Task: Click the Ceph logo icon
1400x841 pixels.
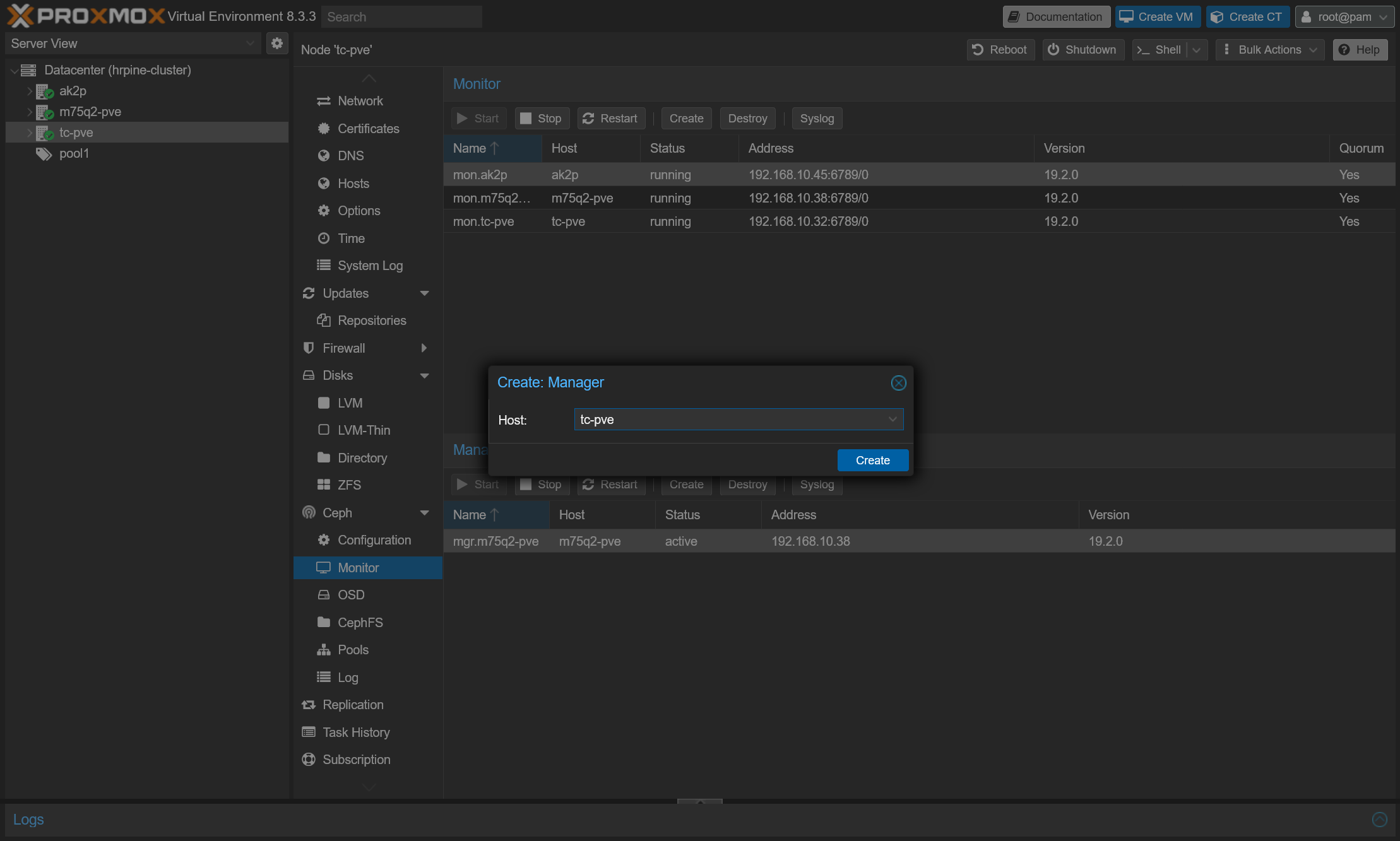Action: (309, 512)
